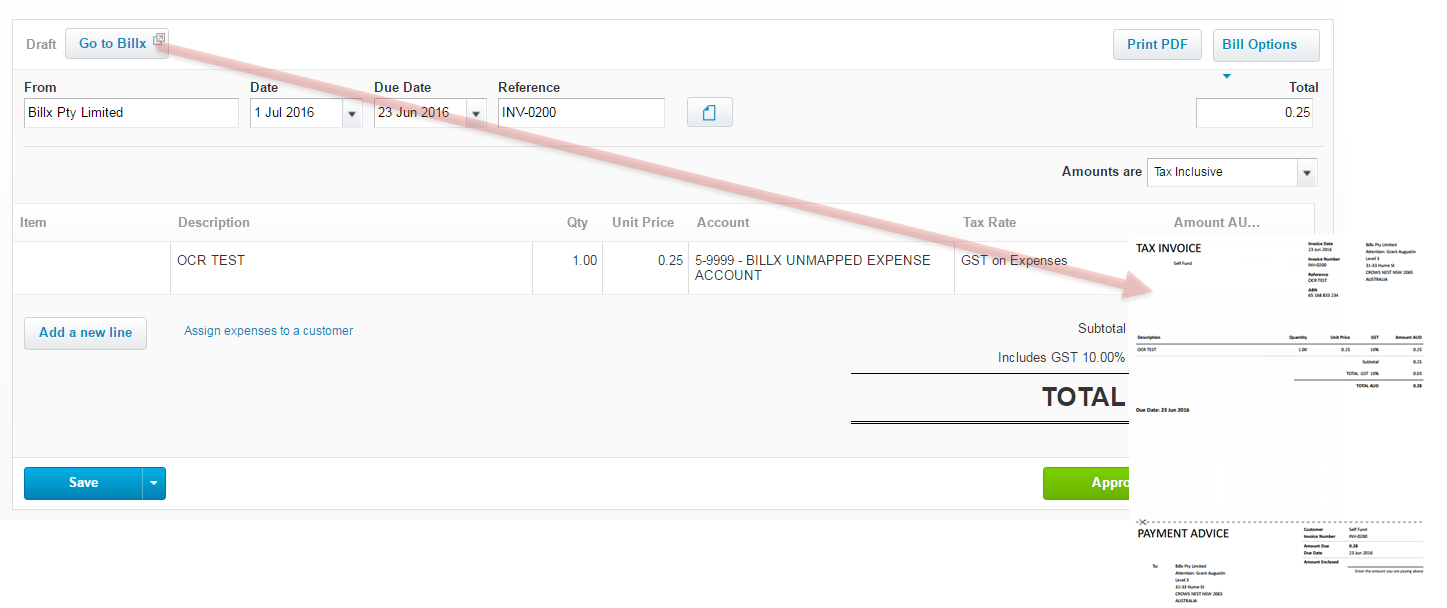
Task: Select the BILLX UNMAPPED EXPENSE ACCOUNT cell
Action: coord(821,268)
